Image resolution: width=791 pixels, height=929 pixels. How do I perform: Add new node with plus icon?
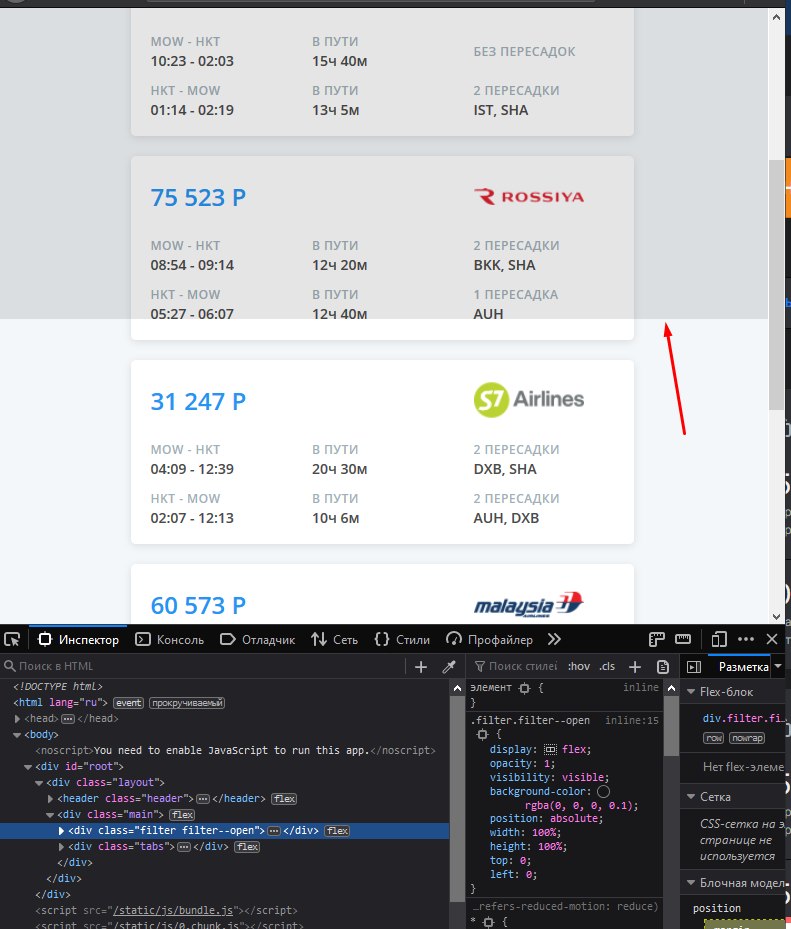pyautogui.click(x=421, y=667)
